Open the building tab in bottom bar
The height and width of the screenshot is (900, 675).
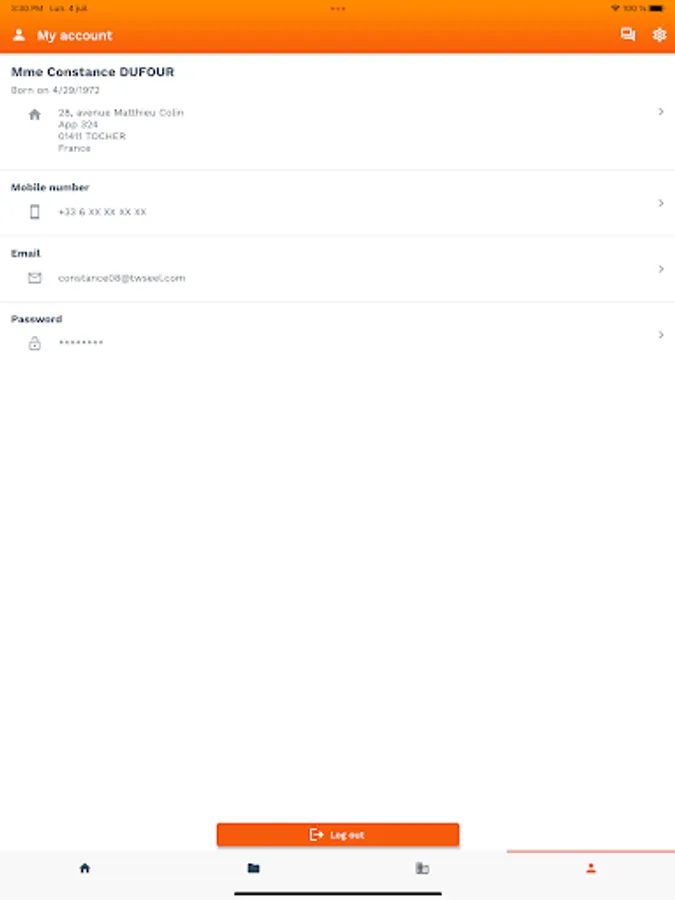[x=422, y=868]
